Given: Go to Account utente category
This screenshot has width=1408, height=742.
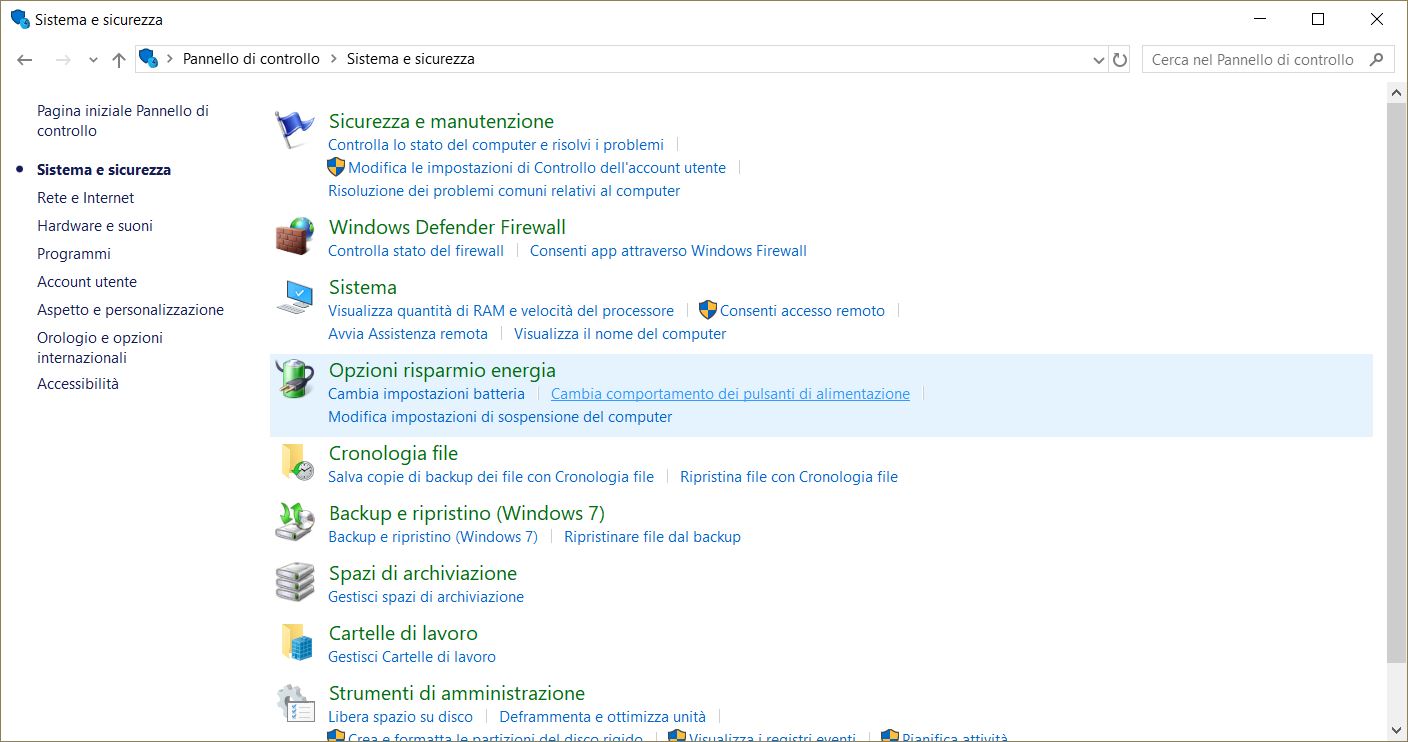Looking at the screenshot, I should coord(87,282).
